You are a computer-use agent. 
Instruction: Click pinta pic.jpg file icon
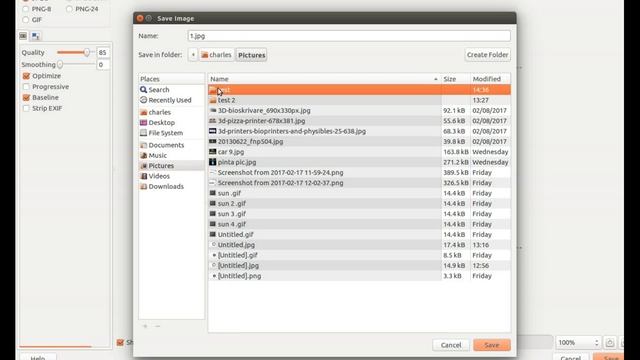(213, 162)
